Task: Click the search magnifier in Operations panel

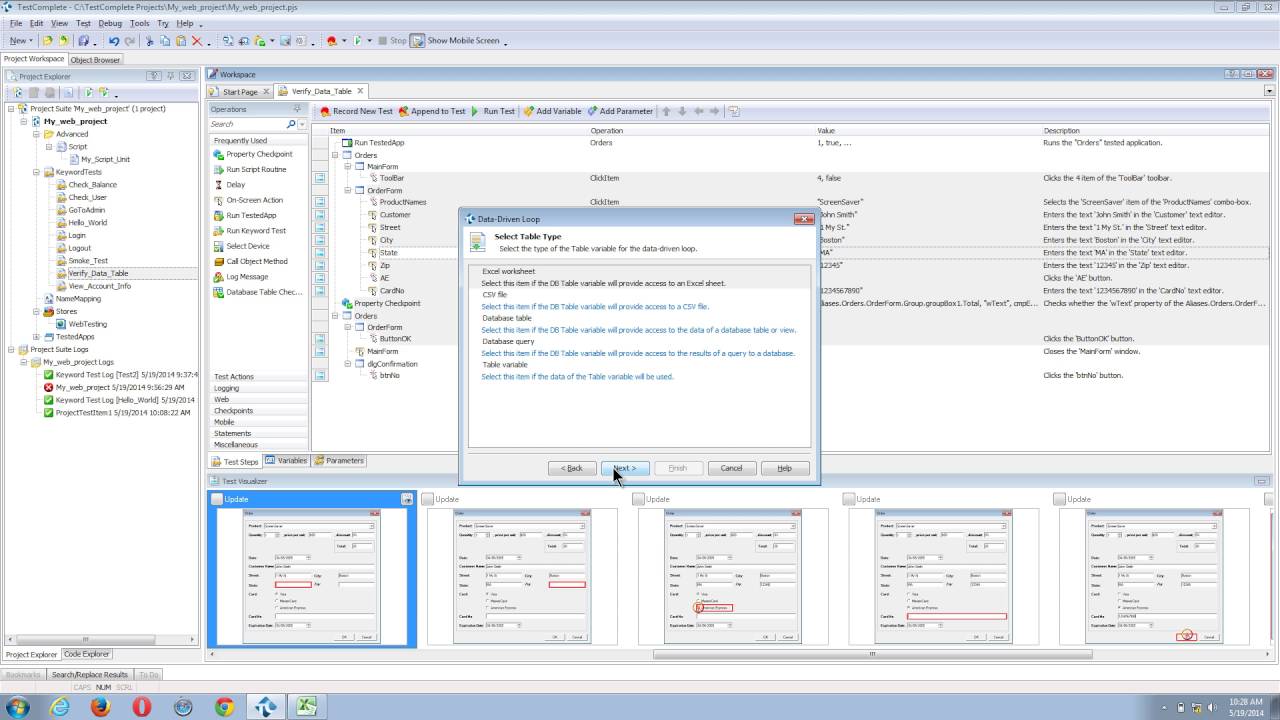Action: tap(291, 124)
